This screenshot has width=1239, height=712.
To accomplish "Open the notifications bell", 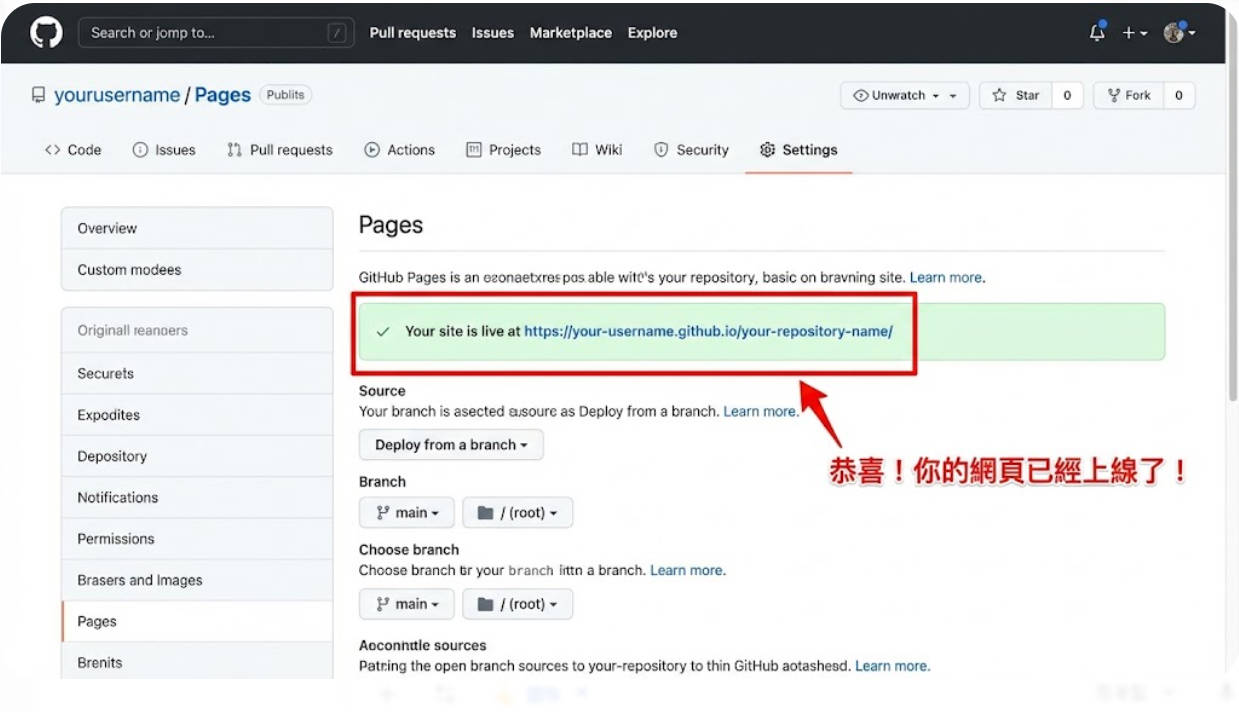I will tap(1095, 31).
